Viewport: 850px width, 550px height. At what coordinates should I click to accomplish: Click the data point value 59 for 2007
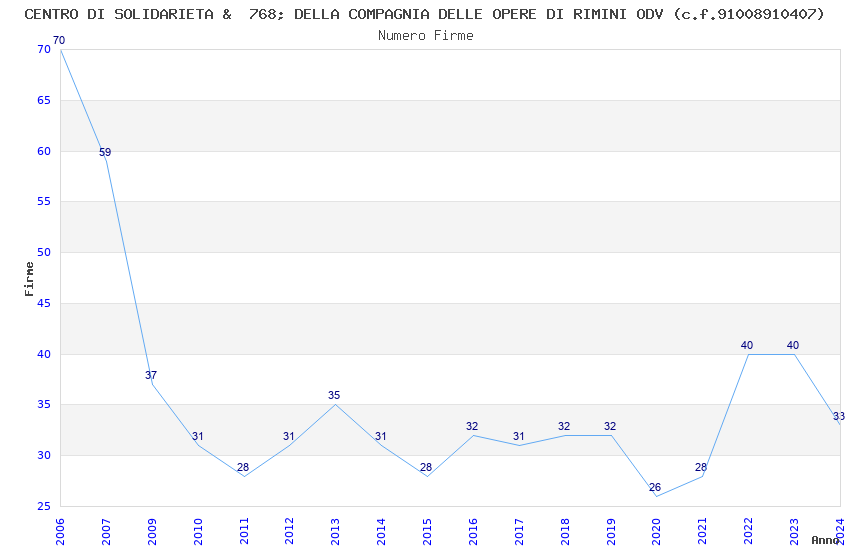click(105, 152)
